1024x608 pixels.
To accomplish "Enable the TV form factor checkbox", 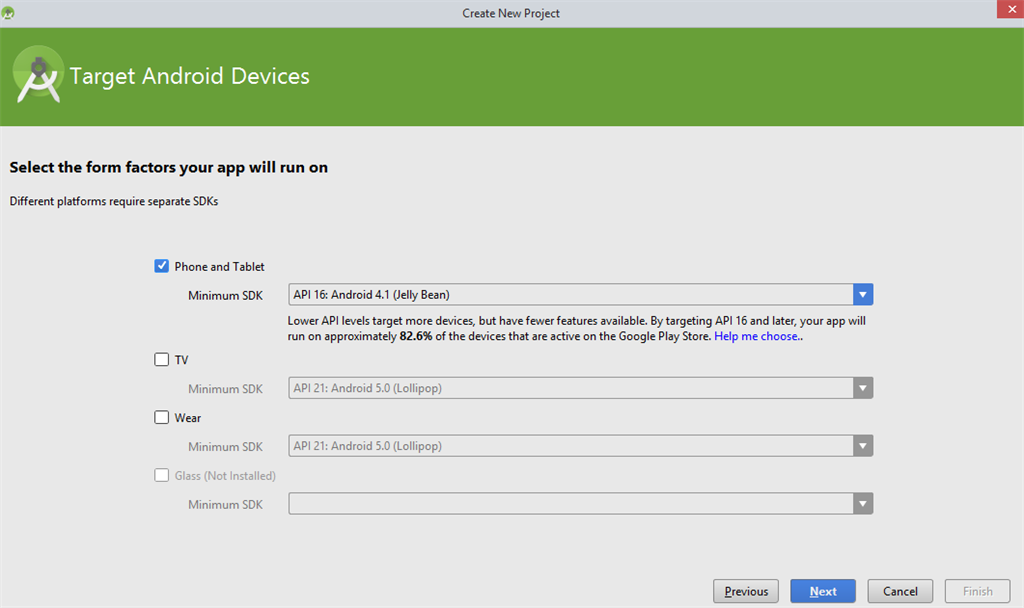I will tap(162, 360).
